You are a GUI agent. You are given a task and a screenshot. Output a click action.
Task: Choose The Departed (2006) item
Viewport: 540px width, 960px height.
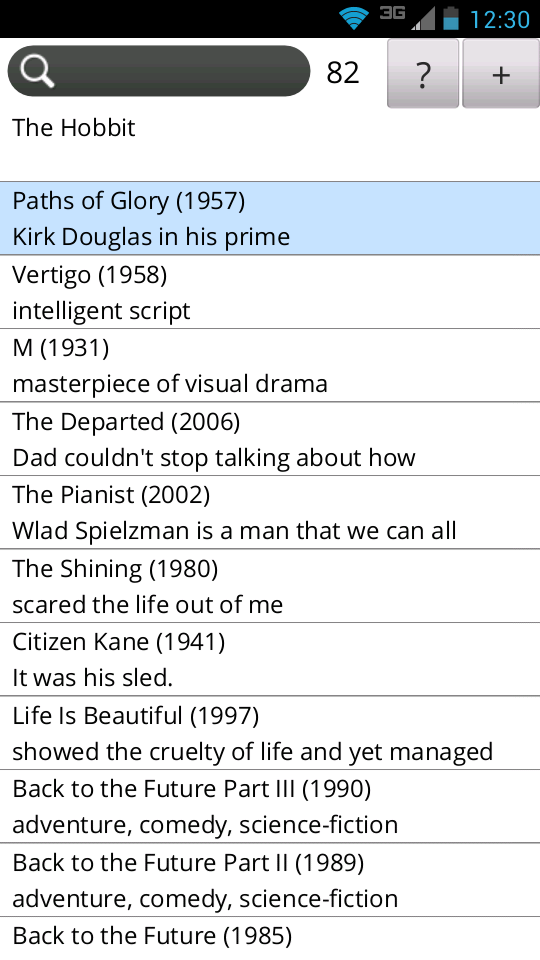pyautogui.click(x=270, y=439)
